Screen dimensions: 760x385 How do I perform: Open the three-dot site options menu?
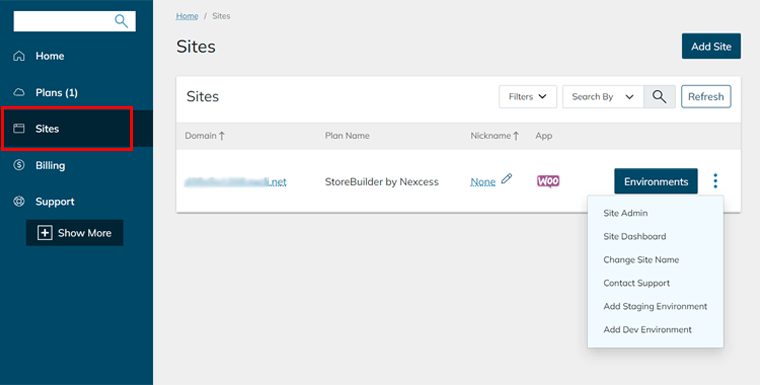715,181
